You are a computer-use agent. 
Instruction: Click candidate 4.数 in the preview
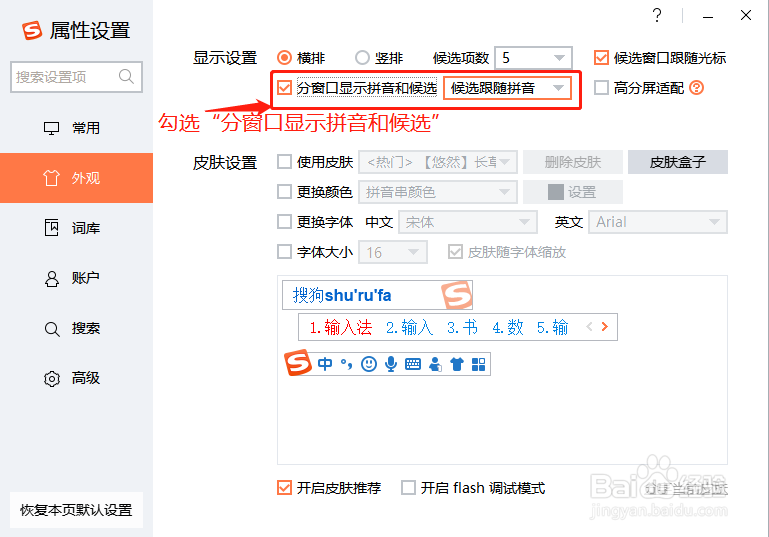[508, 327]
